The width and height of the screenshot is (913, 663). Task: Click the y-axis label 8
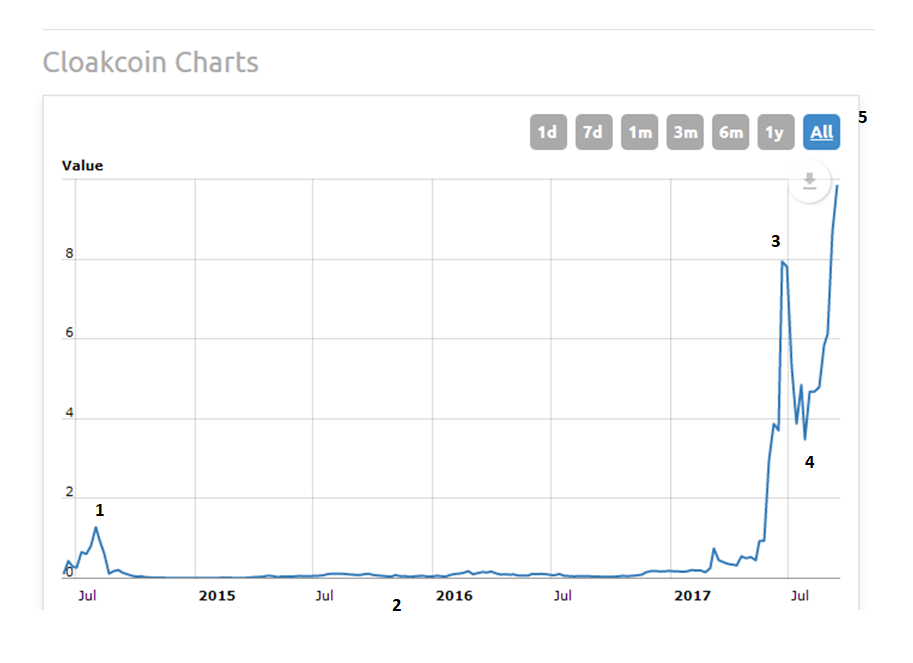(69, 254)
